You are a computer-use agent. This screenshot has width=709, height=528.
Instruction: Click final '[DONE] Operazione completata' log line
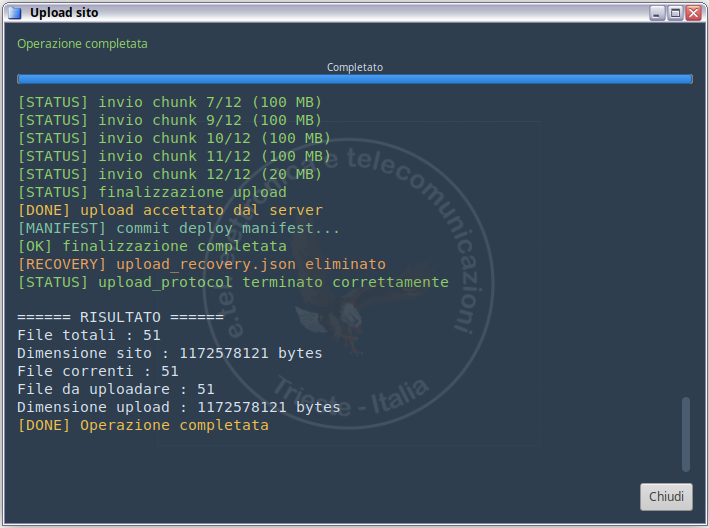coord(143,426)
